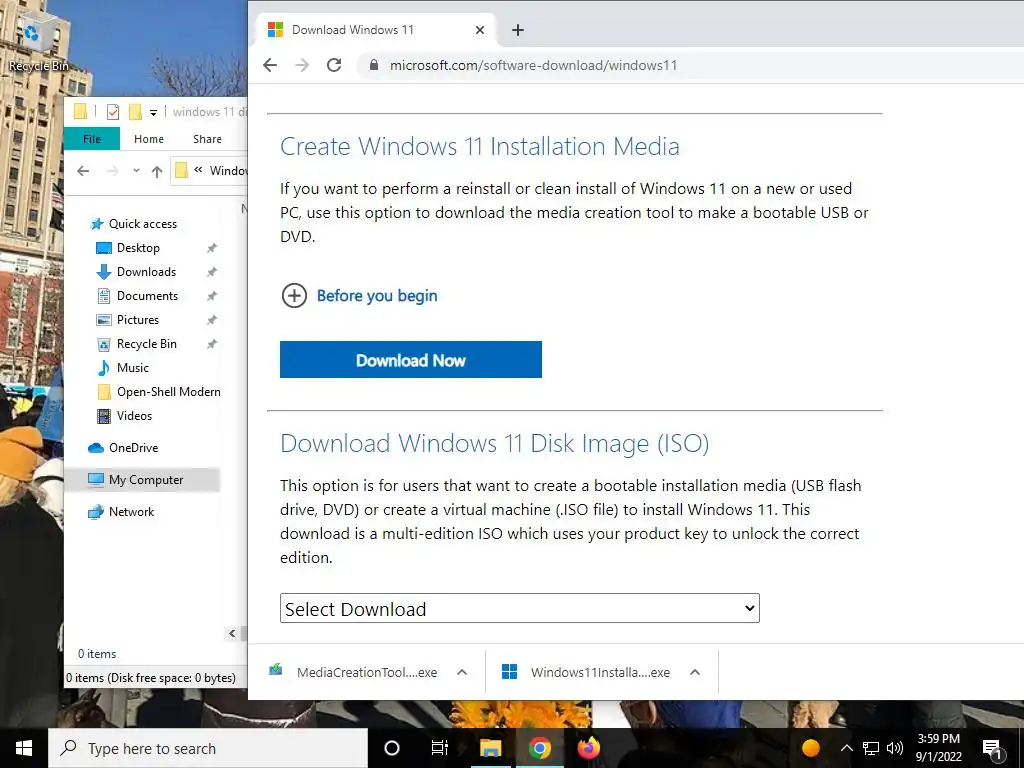Click Explorer's forward navigation arrow
The image size is (1024, 768).
pyautogui.click(x=112, y=170)
